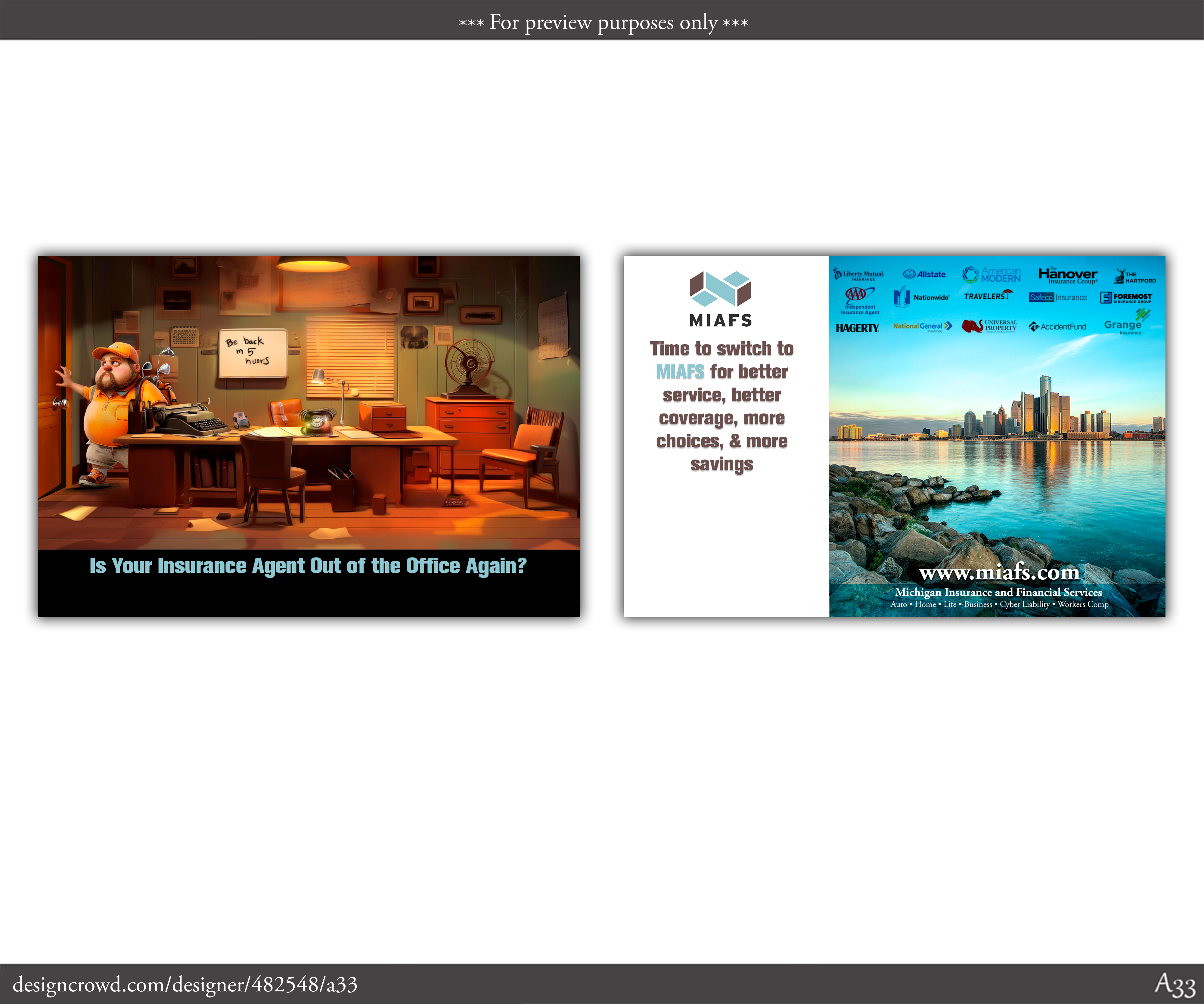Click the Nationwide eagle logo

click(921, 297)
